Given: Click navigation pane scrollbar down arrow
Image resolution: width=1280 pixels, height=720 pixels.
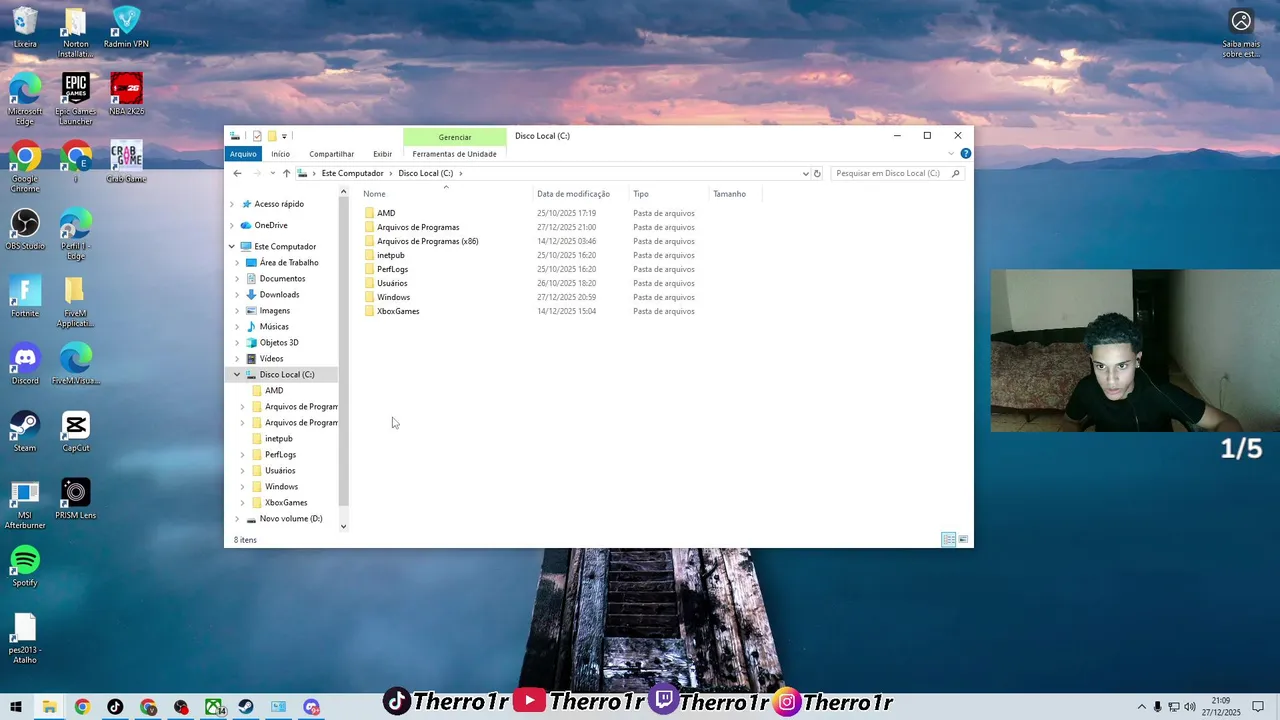Looking at the screenshot, I should [x=344, y=526].
